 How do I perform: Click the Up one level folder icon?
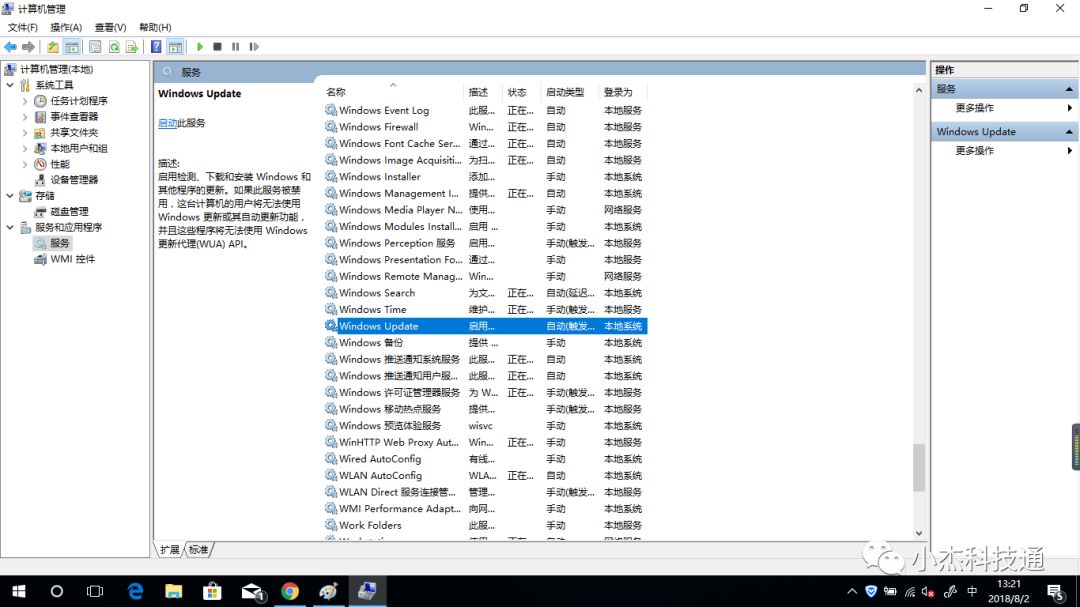pyautogui.click(x=52, y=47)
